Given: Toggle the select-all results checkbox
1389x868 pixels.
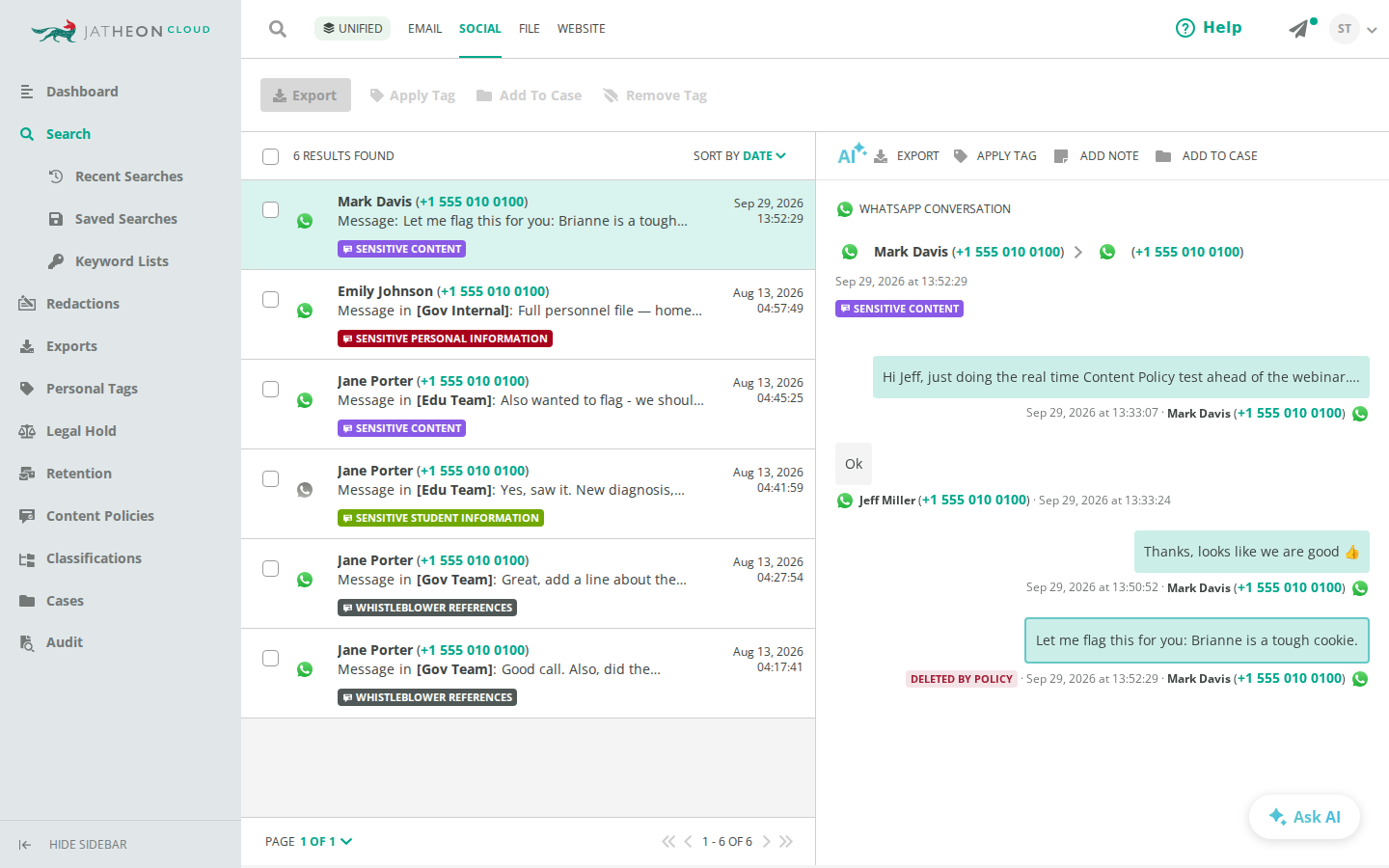Looking at the screenshot, I should pos(271,156).
